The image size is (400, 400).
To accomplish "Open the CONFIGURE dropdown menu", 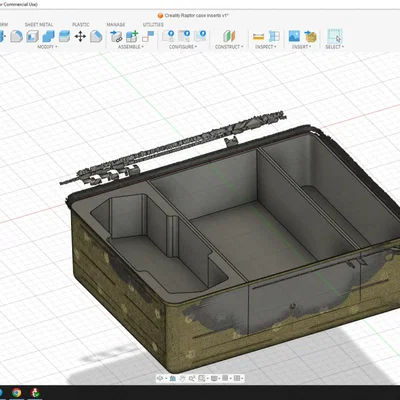I will tap(183, 47).
